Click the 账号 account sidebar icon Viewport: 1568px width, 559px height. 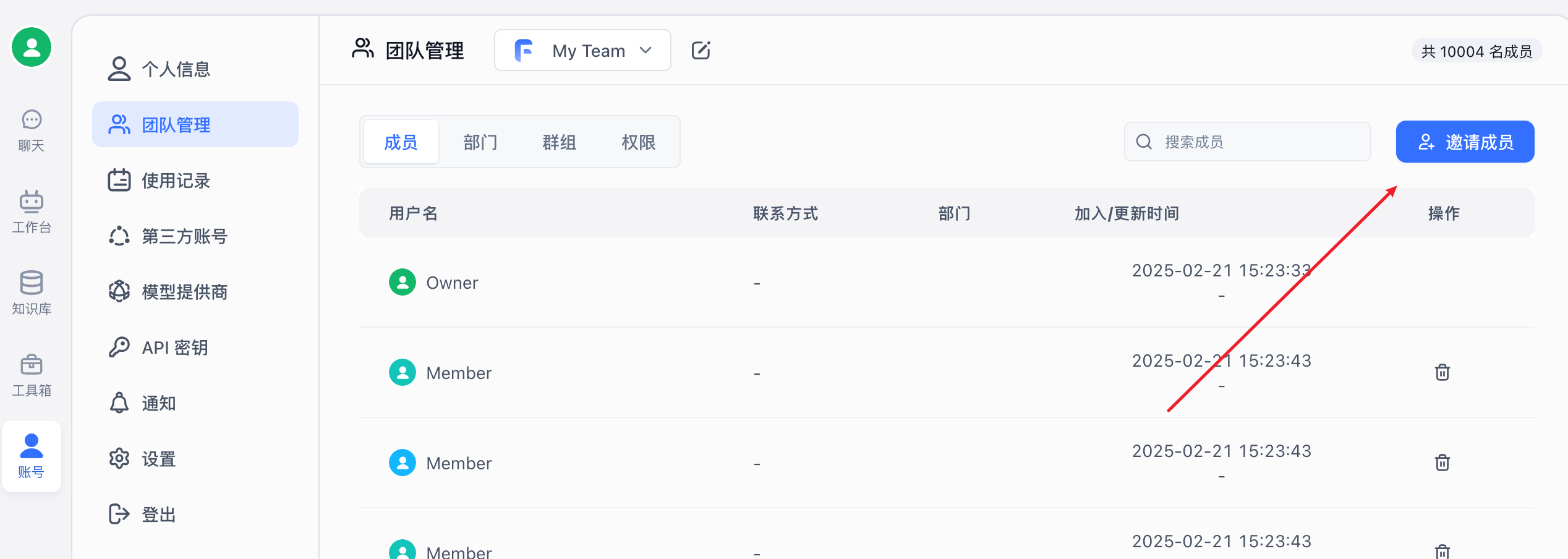click(31, 456)
